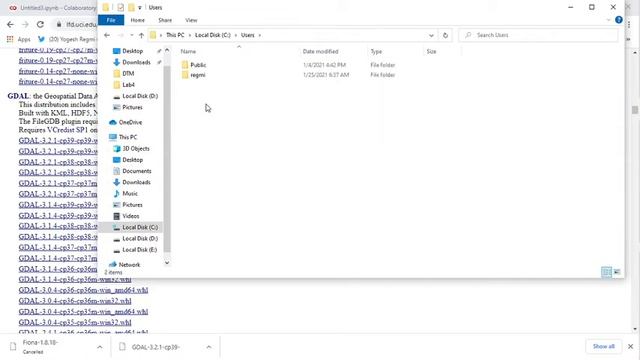Open address bar history dropdown

point(431,36)
